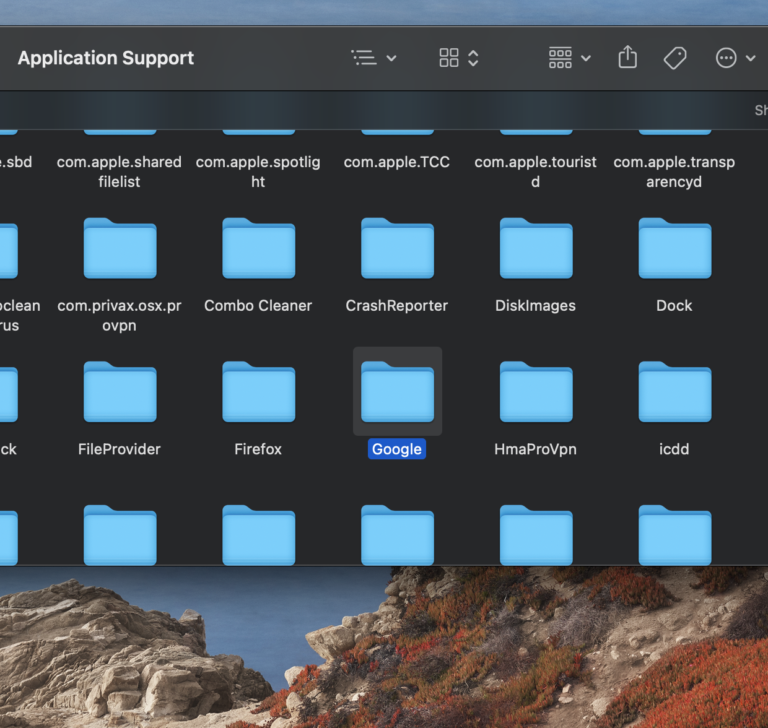
Task: Click the Application Support window title
Action: click(106, 58)
